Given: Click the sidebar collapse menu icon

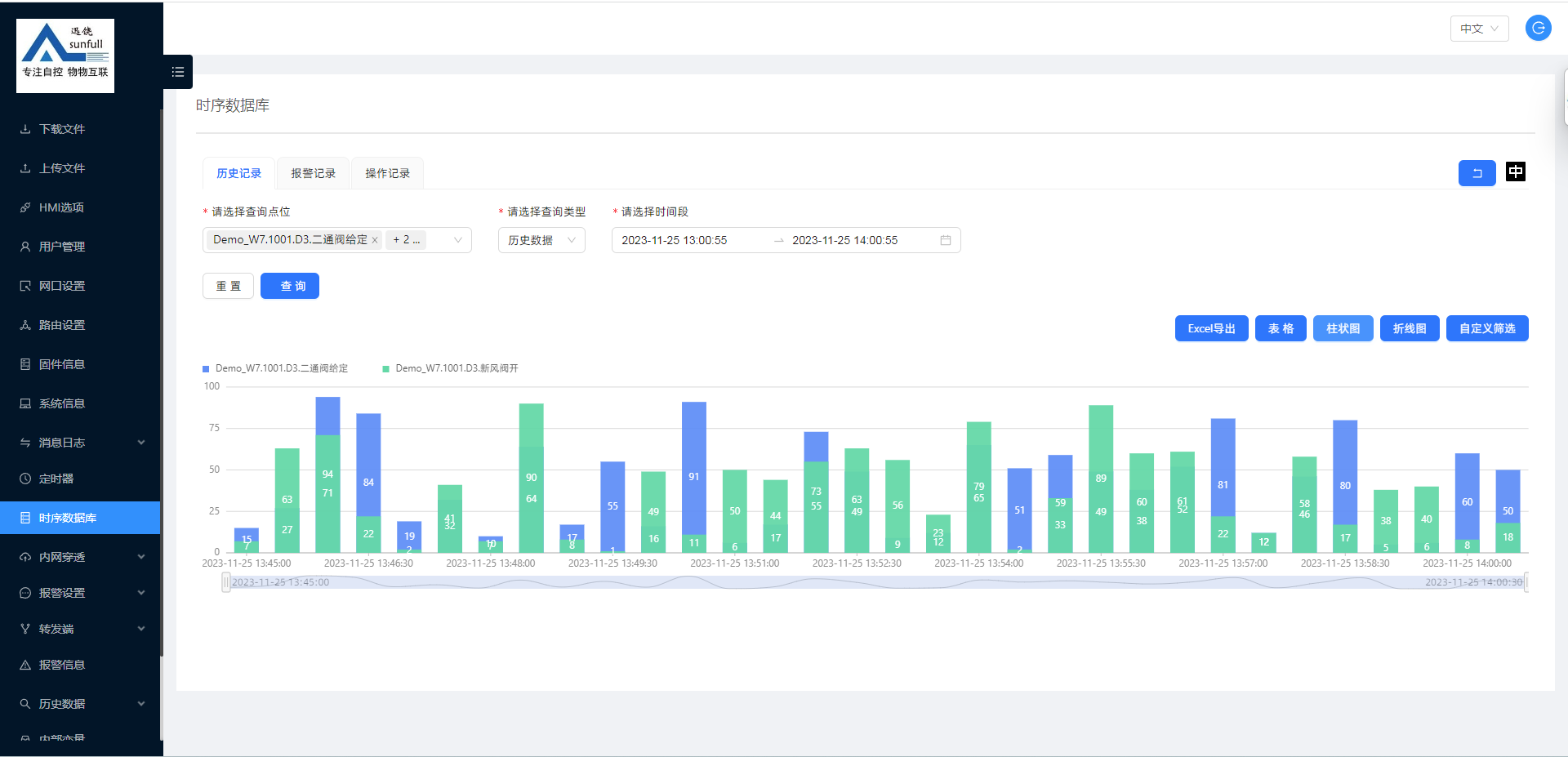Looking at the screenshot, I should point(177,72).
